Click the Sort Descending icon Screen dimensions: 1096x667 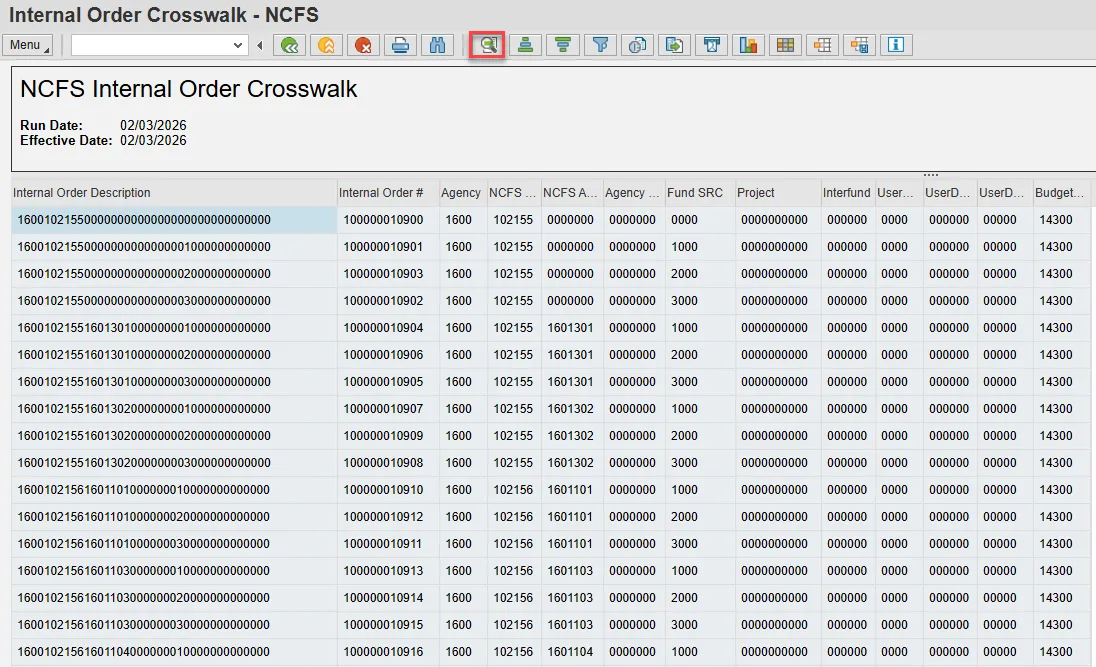pos(563,45)
